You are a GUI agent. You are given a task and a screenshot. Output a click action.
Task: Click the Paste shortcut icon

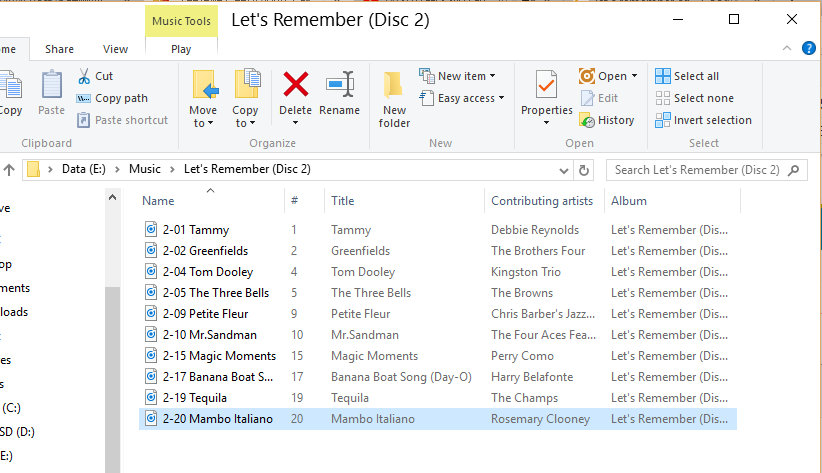coord(83,120)
